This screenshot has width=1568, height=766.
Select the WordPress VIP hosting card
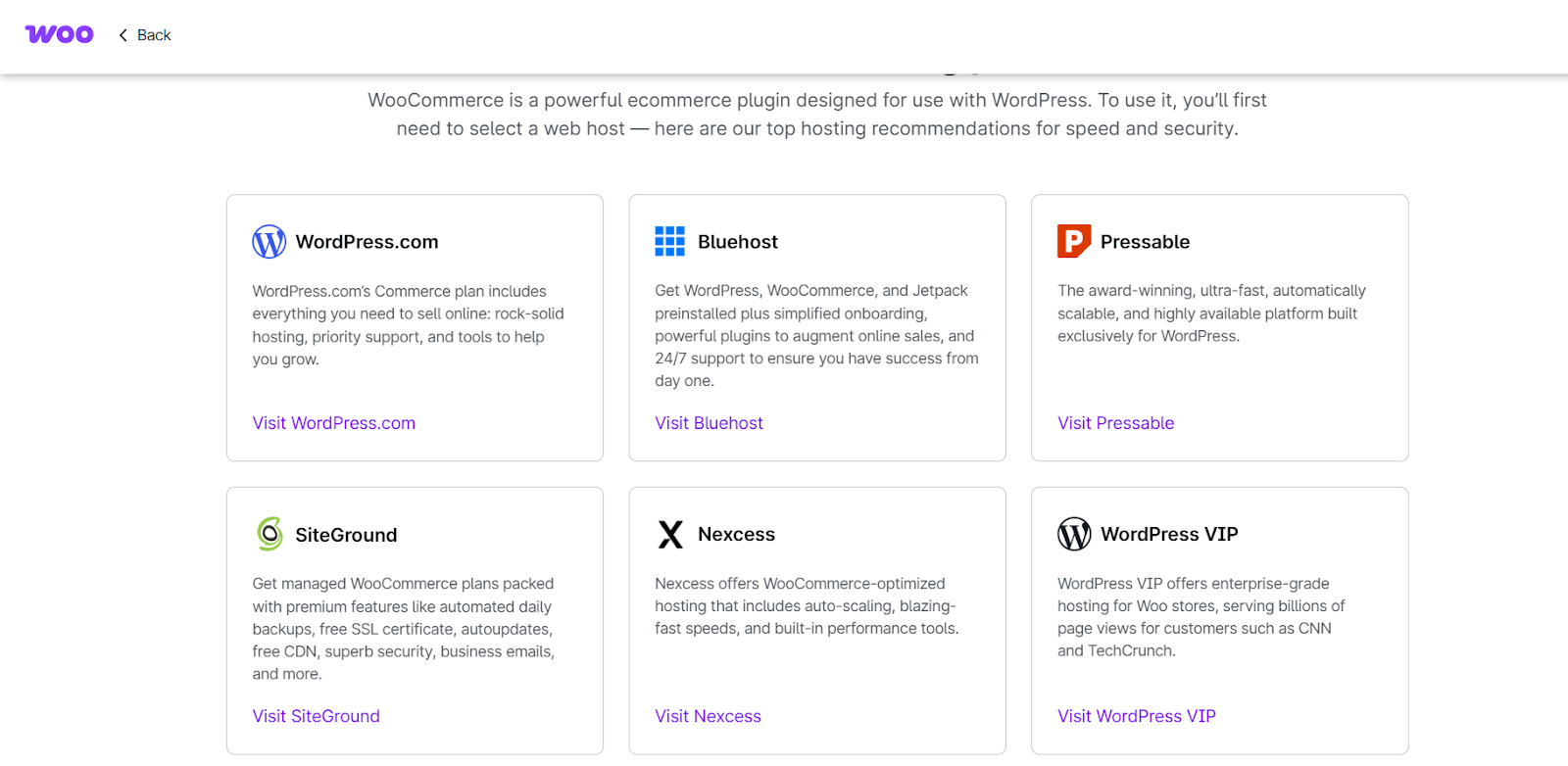(1219, 620)
